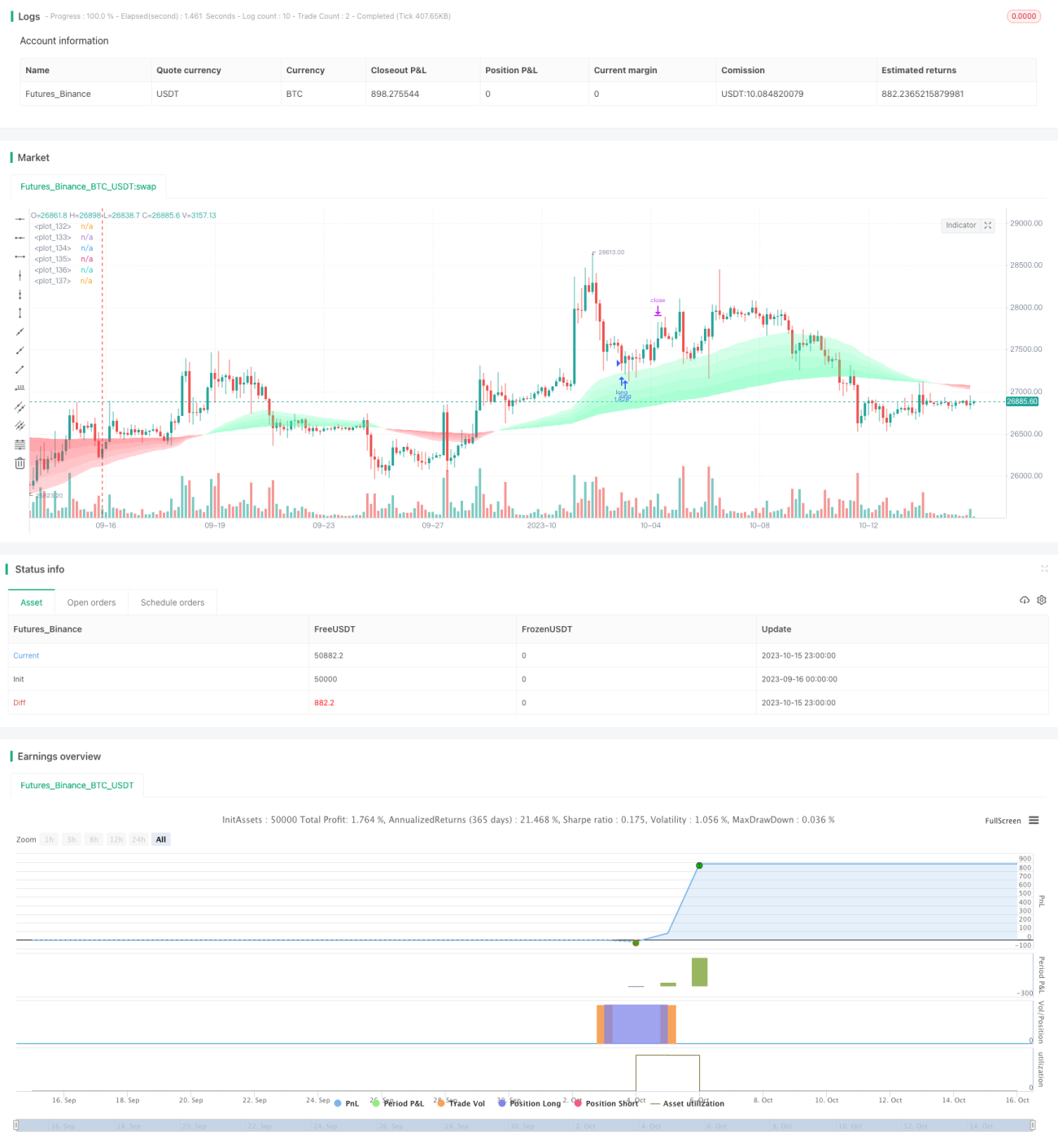Select the price line tool
The image size is (1058, 1148).
pos(20,388)
